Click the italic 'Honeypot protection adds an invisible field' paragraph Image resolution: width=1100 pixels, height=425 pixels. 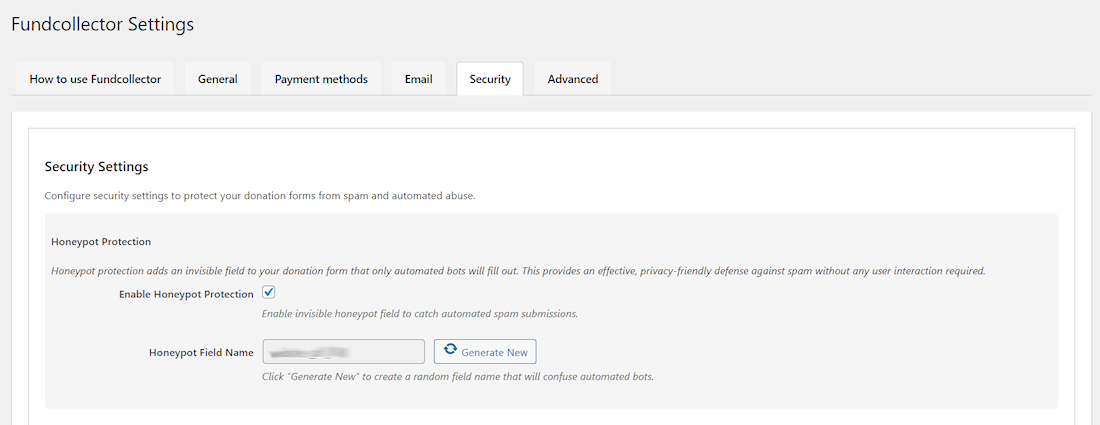(519, 270)
